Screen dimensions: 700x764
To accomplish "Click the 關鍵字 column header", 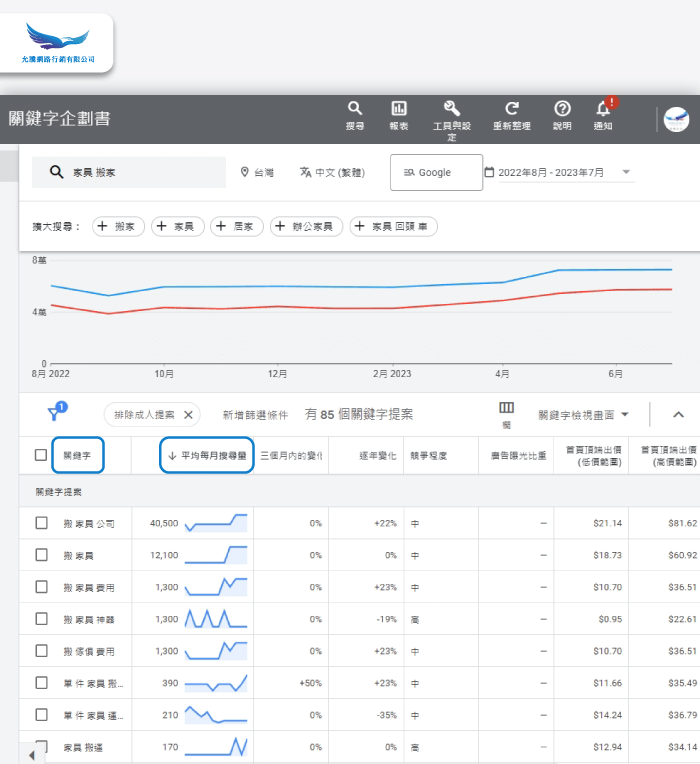I will pyautogui.click(x=78, y=455).
